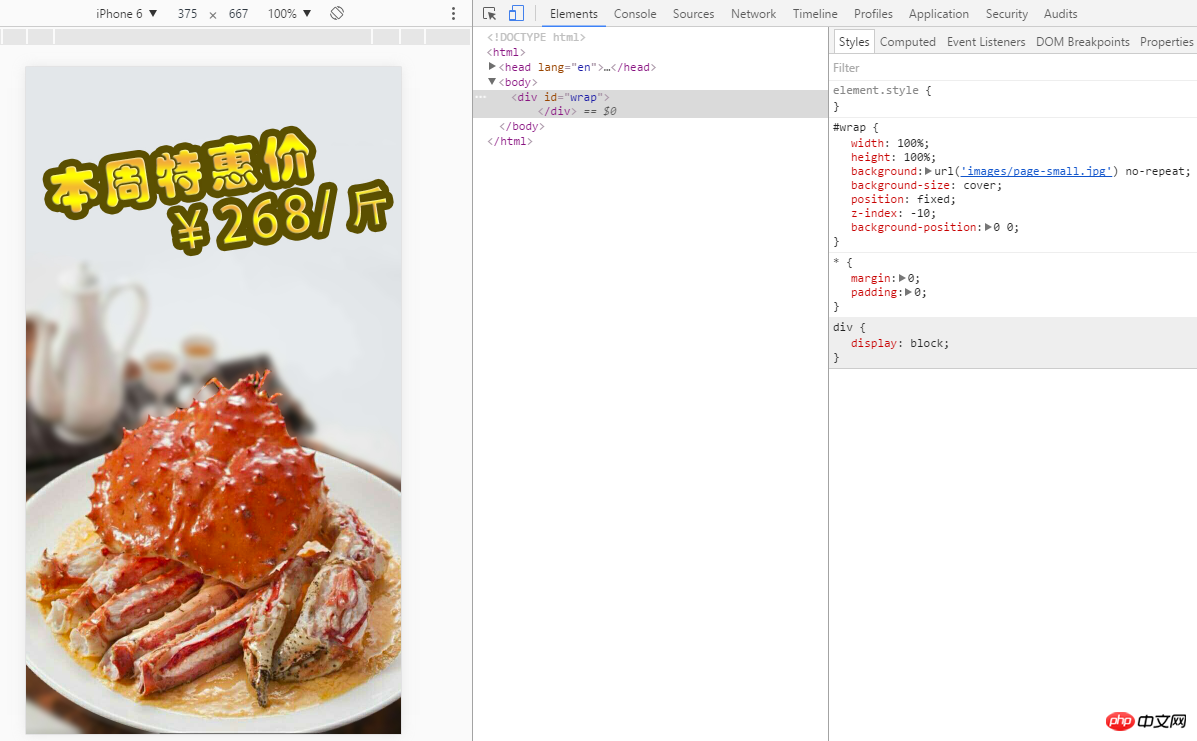Toggle the device toolbar icon

[x=517, y=14]
